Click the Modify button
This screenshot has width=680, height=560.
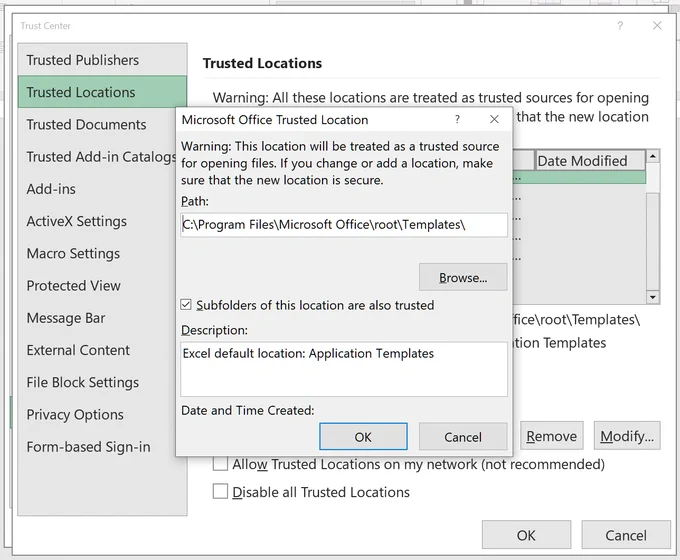[x=627, y=436]
